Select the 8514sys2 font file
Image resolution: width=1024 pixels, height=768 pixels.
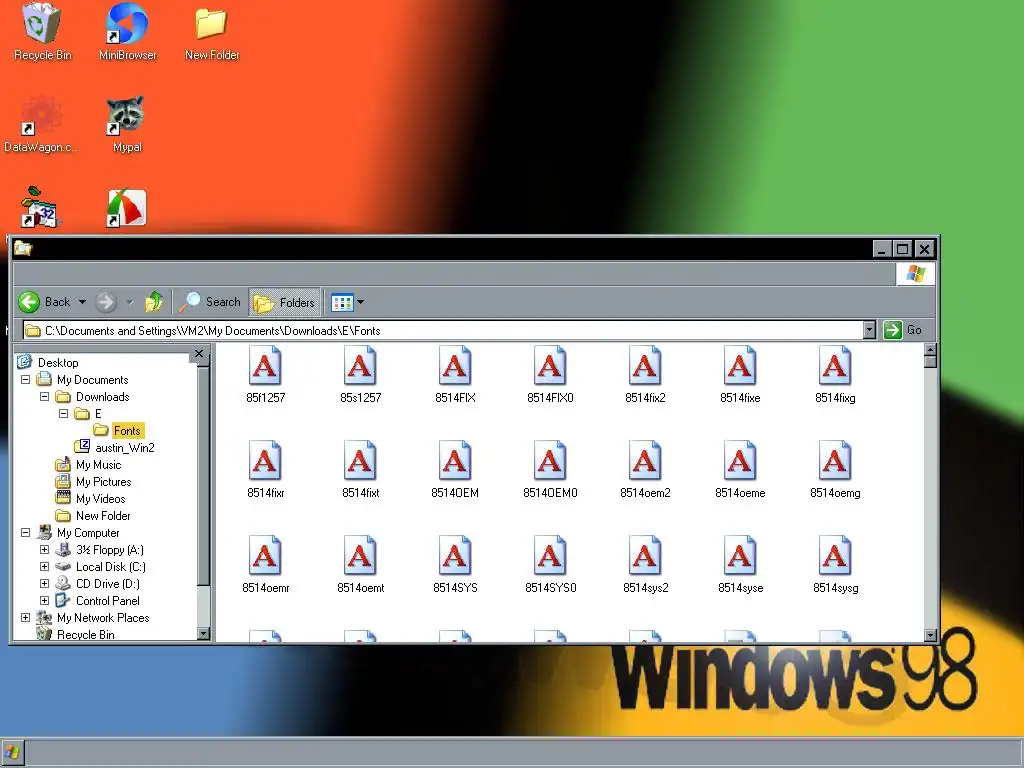tap(645, 564)
